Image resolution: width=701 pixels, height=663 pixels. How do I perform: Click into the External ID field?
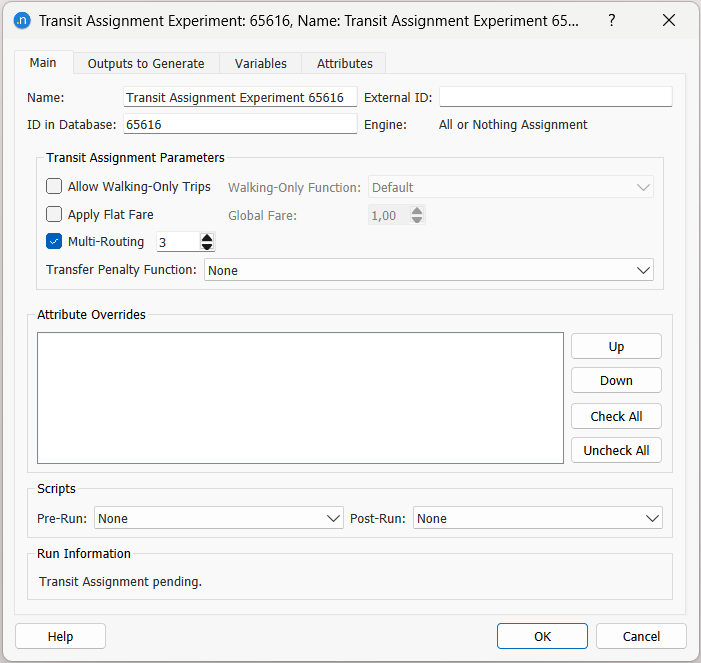[555, 97]
